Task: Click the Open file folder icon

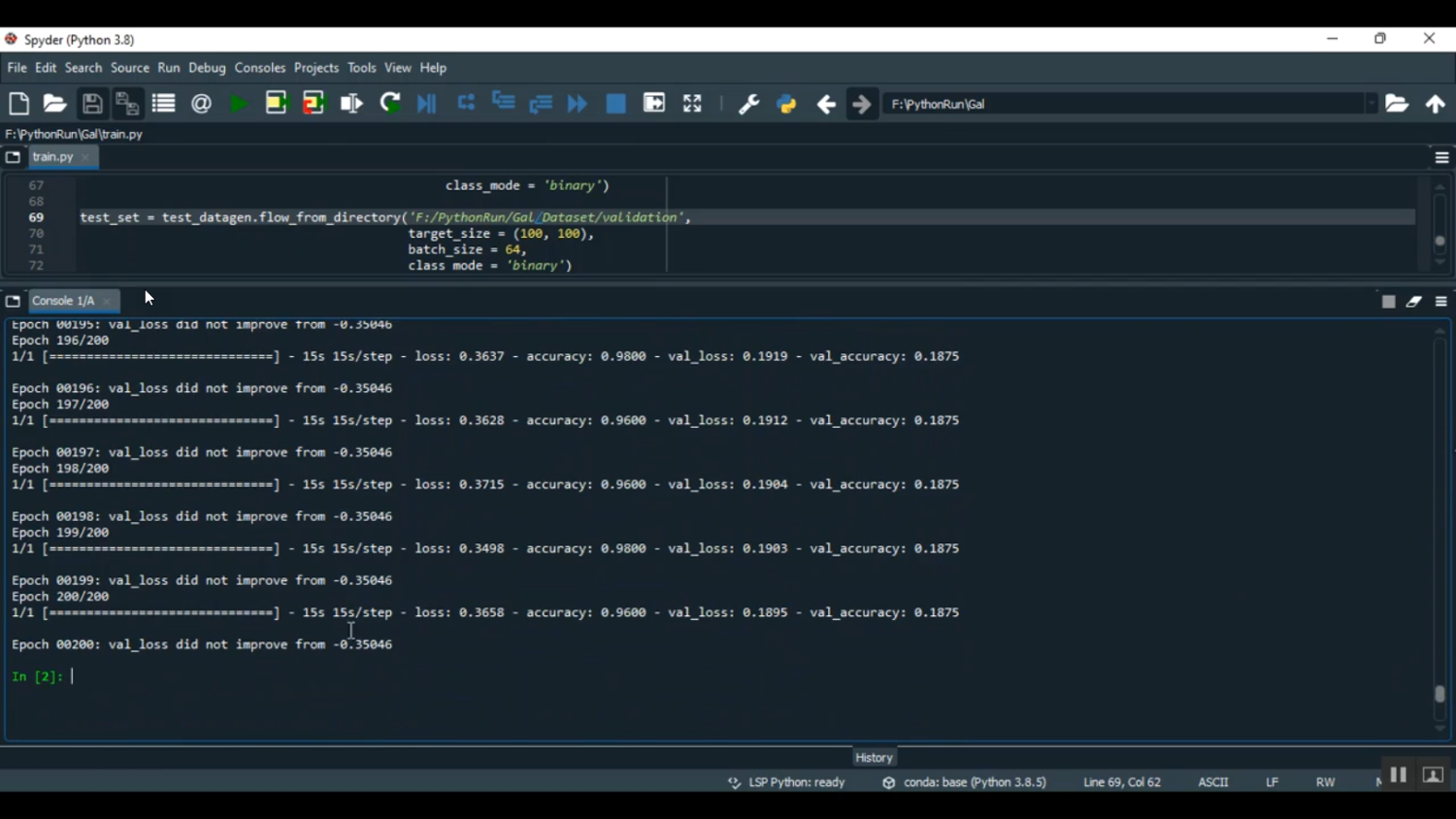Action: (55, 104)
